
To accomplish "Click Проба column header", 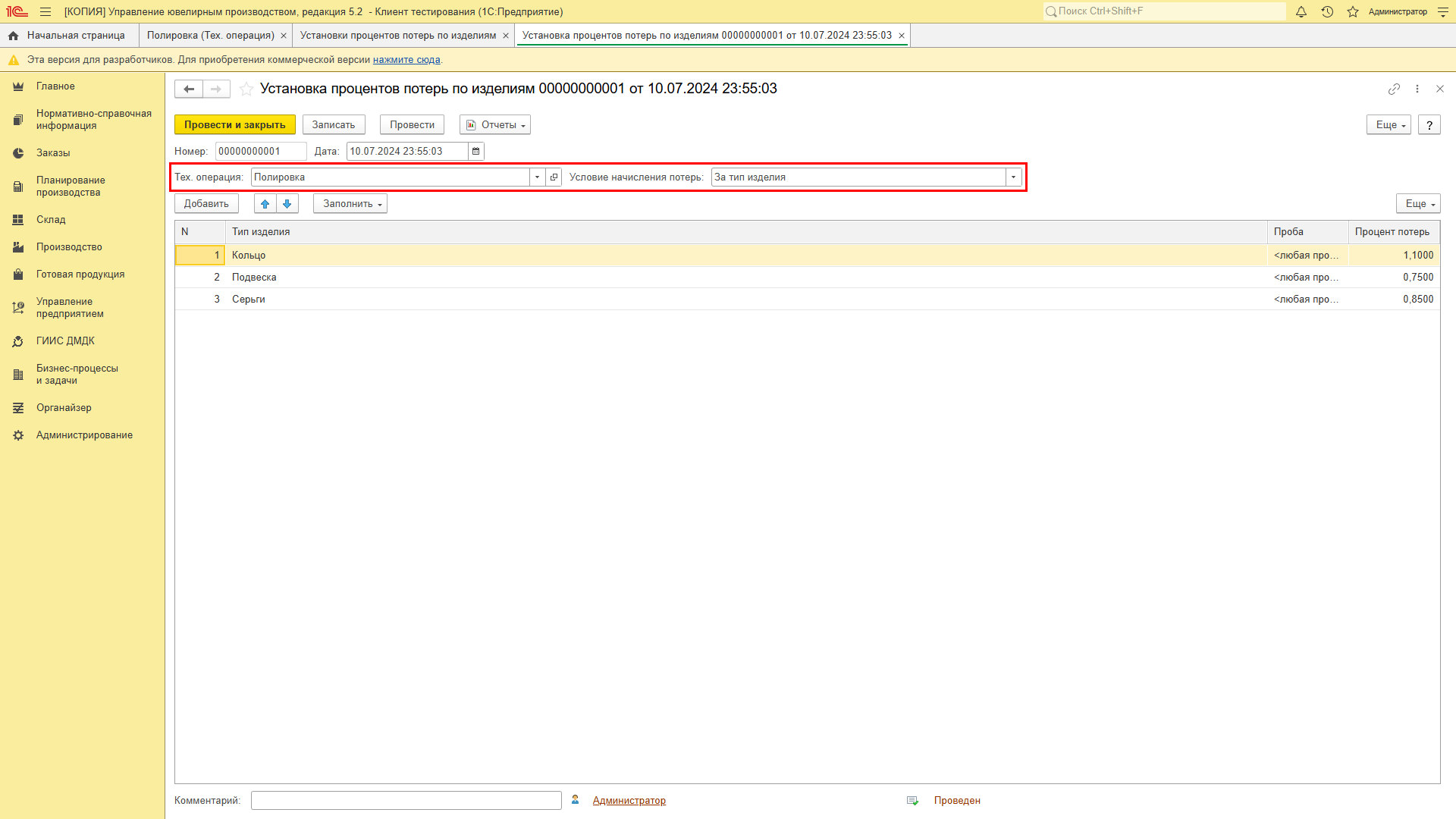I will (1307, 232).
